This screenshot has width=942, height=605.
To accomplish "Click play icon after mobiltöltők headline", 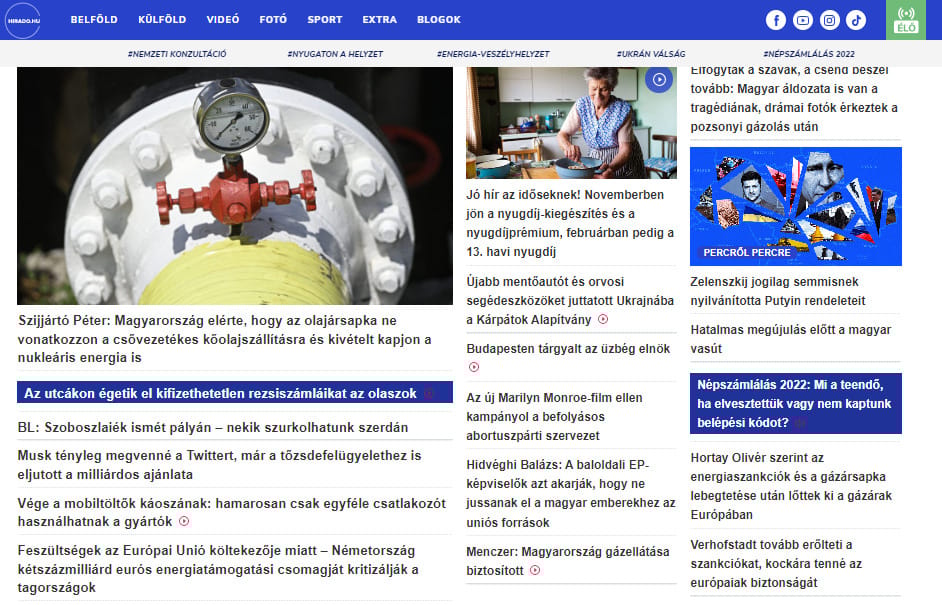I will tap(184, 521).
